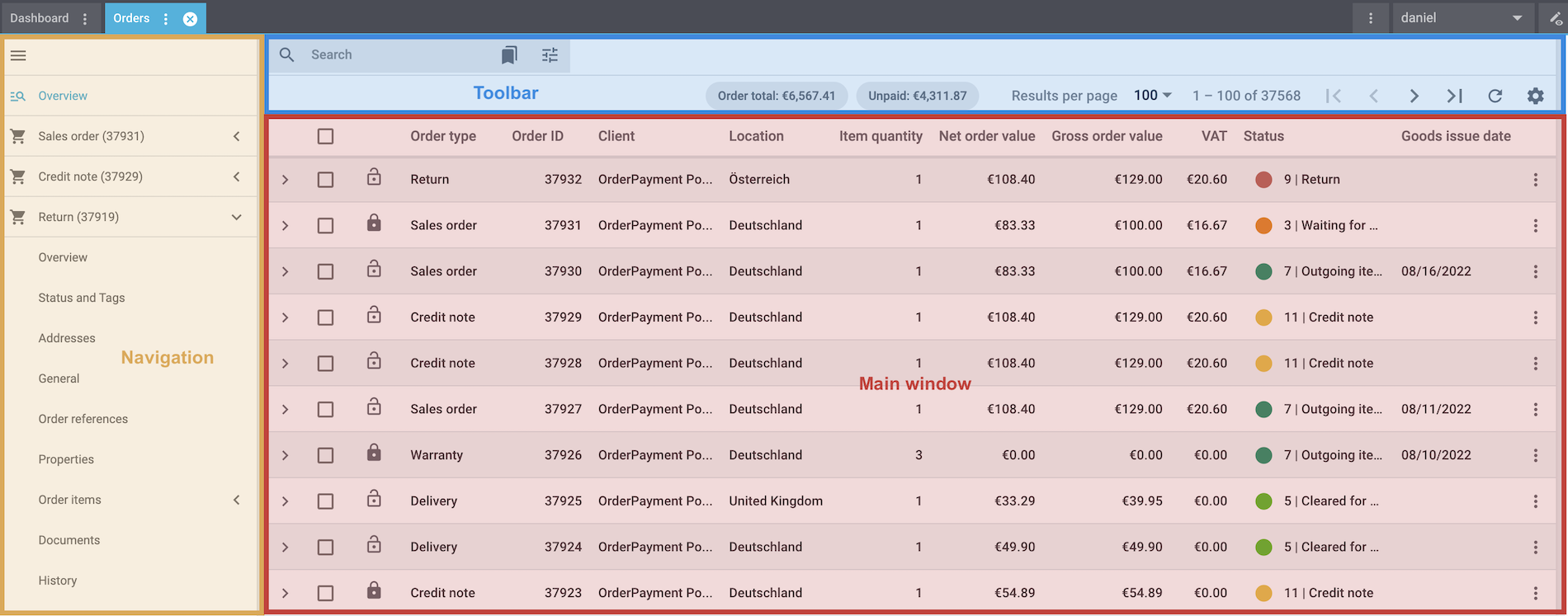
Task: Click lock icon for order 37931
Action: pyautogui.click(x=374, y=223)
